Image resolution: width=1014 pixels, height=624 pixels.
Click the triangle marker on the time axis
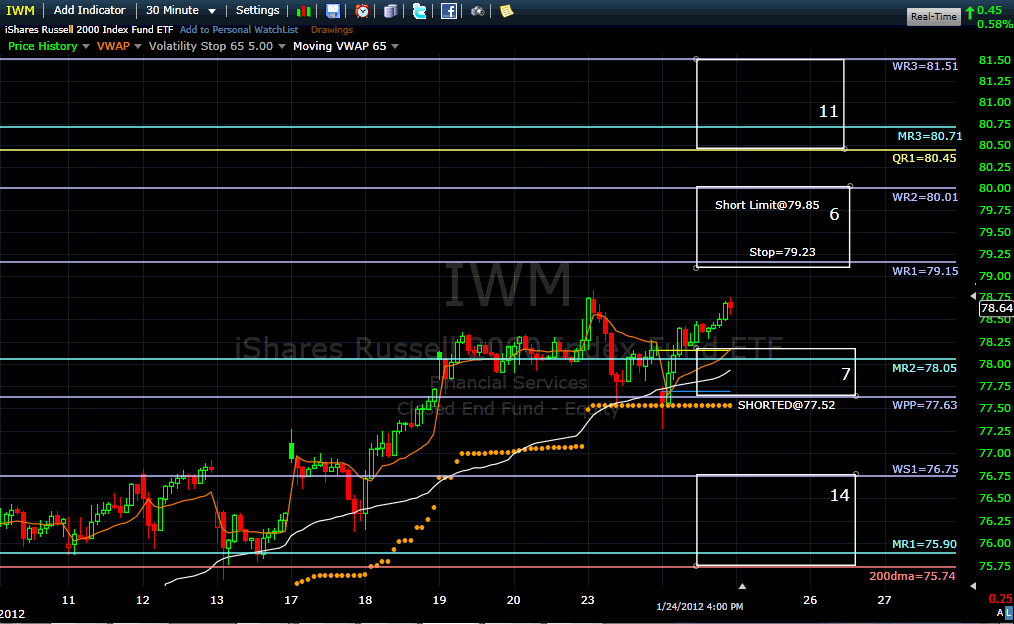[742, 586]
